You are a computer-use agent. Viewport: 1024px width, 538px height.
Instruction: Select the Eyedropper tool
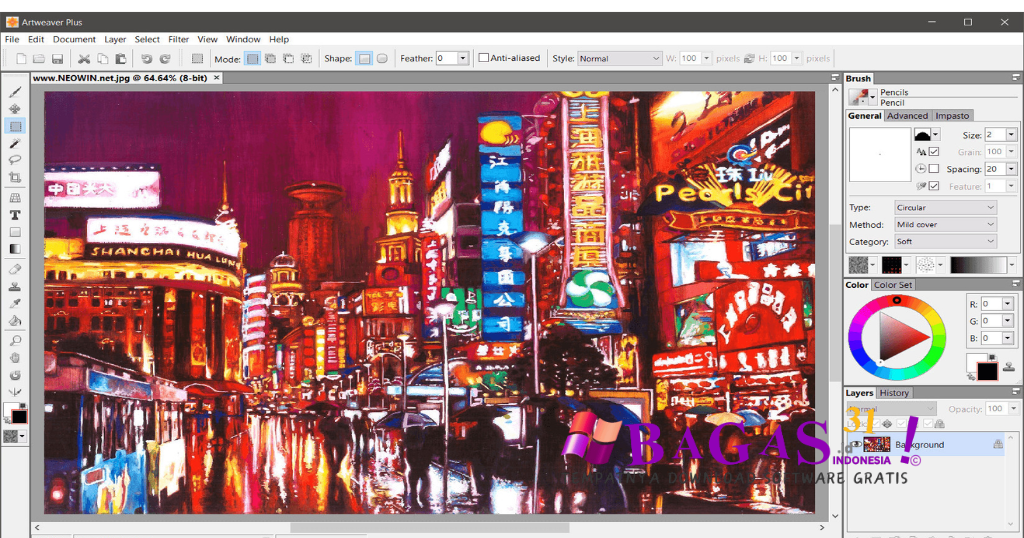15,303
